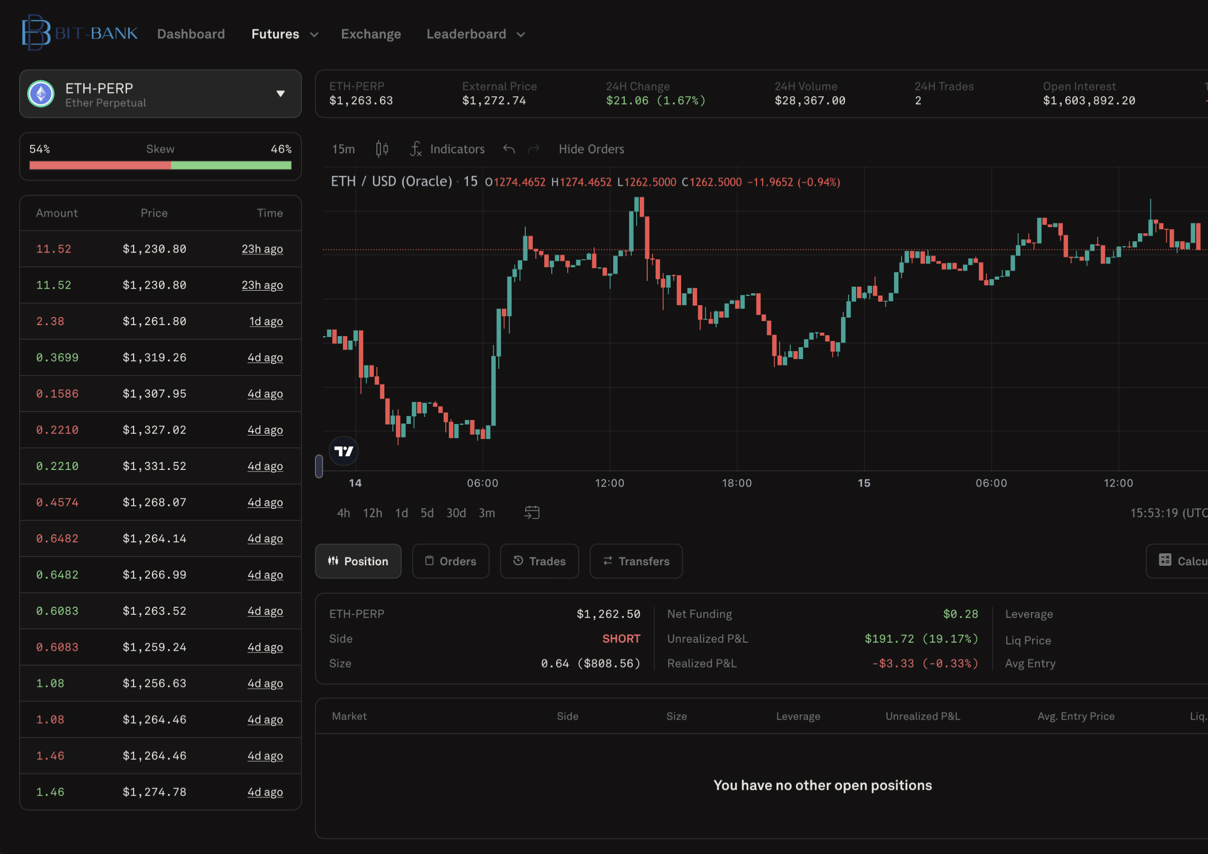Click the BIT-BANK logo
1208x854 pixels.
point(78,31)
